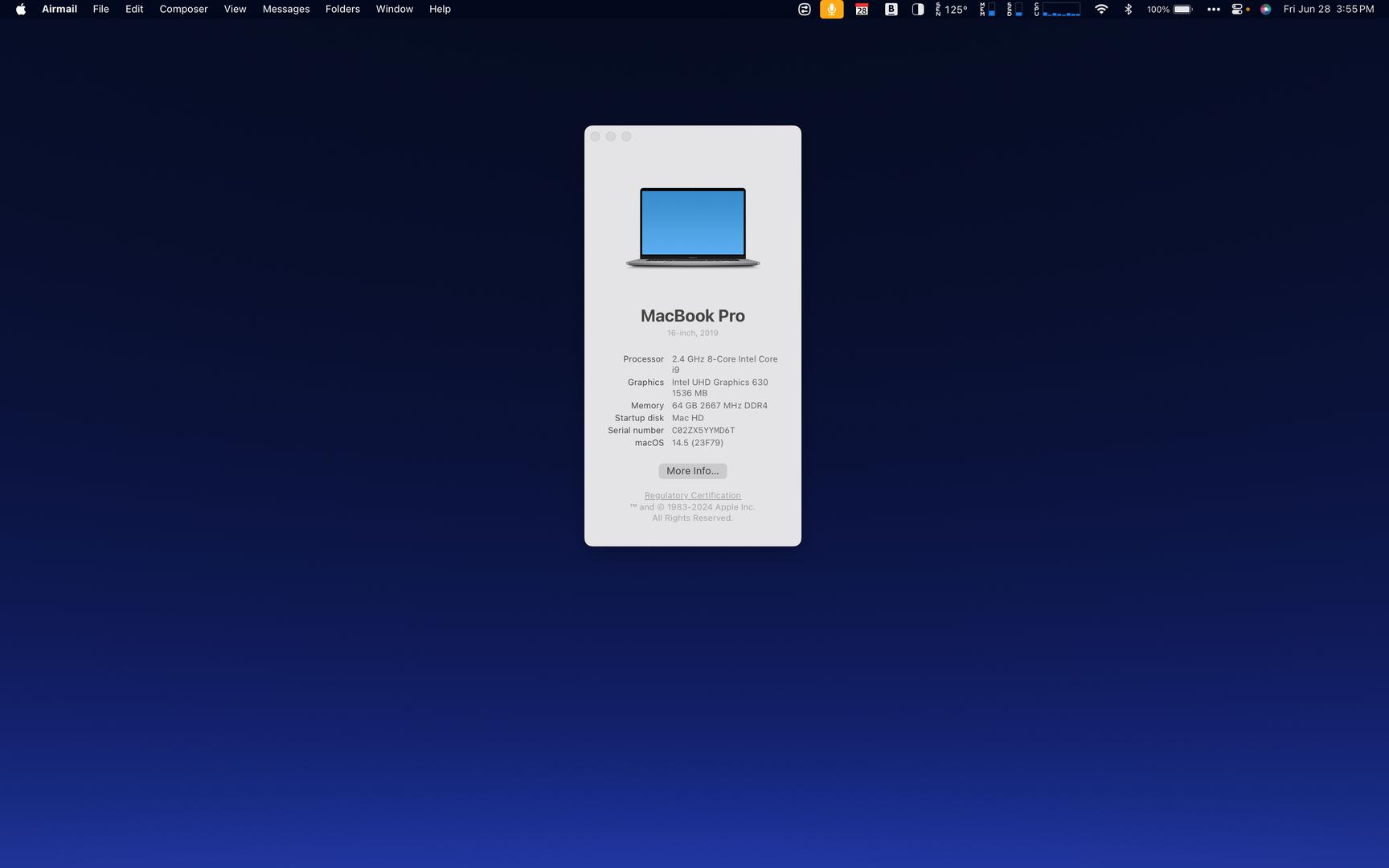1389x868 pixels.
Task: Click the MacBook Pro laptop image
Action: coord(693,227)
